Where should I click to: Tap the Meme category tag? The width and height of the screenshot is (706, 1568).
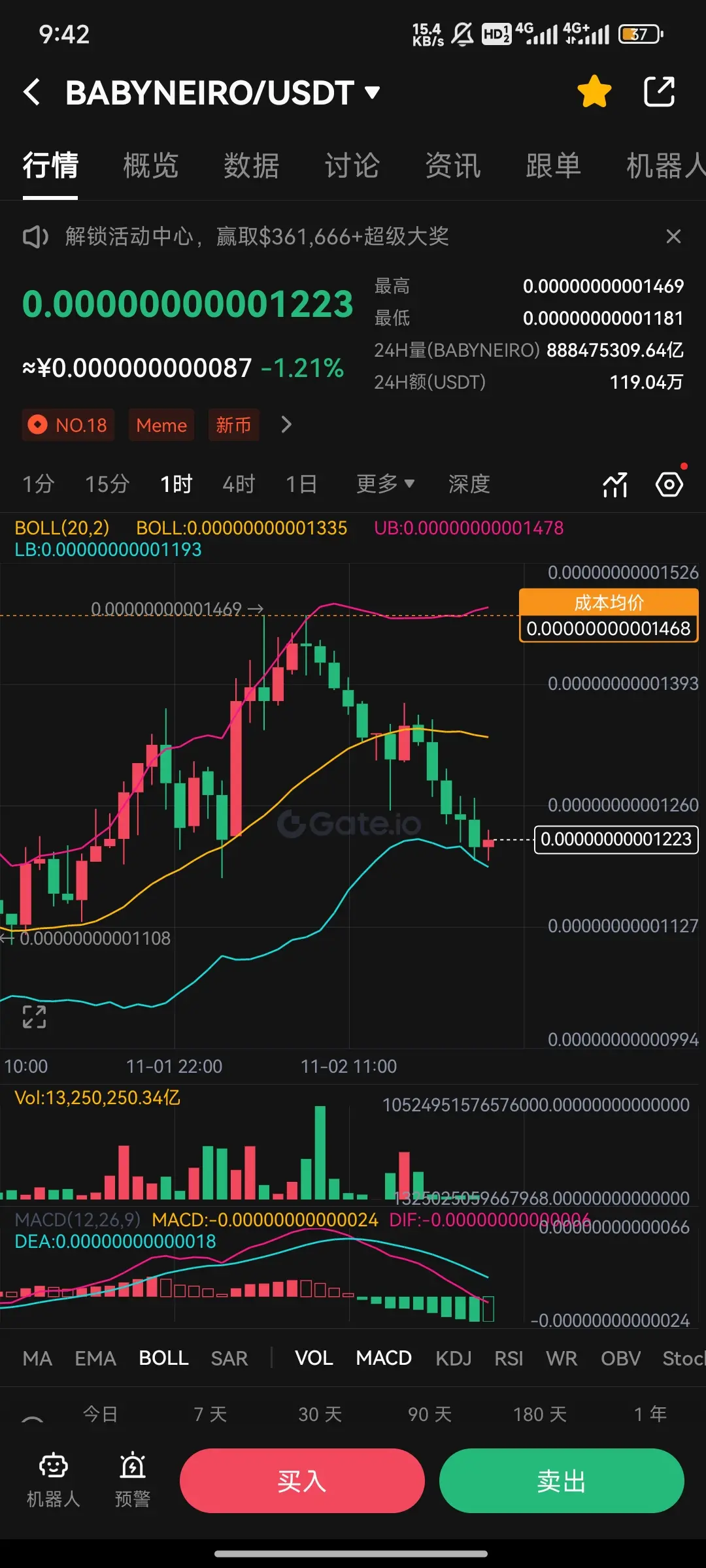161,425
